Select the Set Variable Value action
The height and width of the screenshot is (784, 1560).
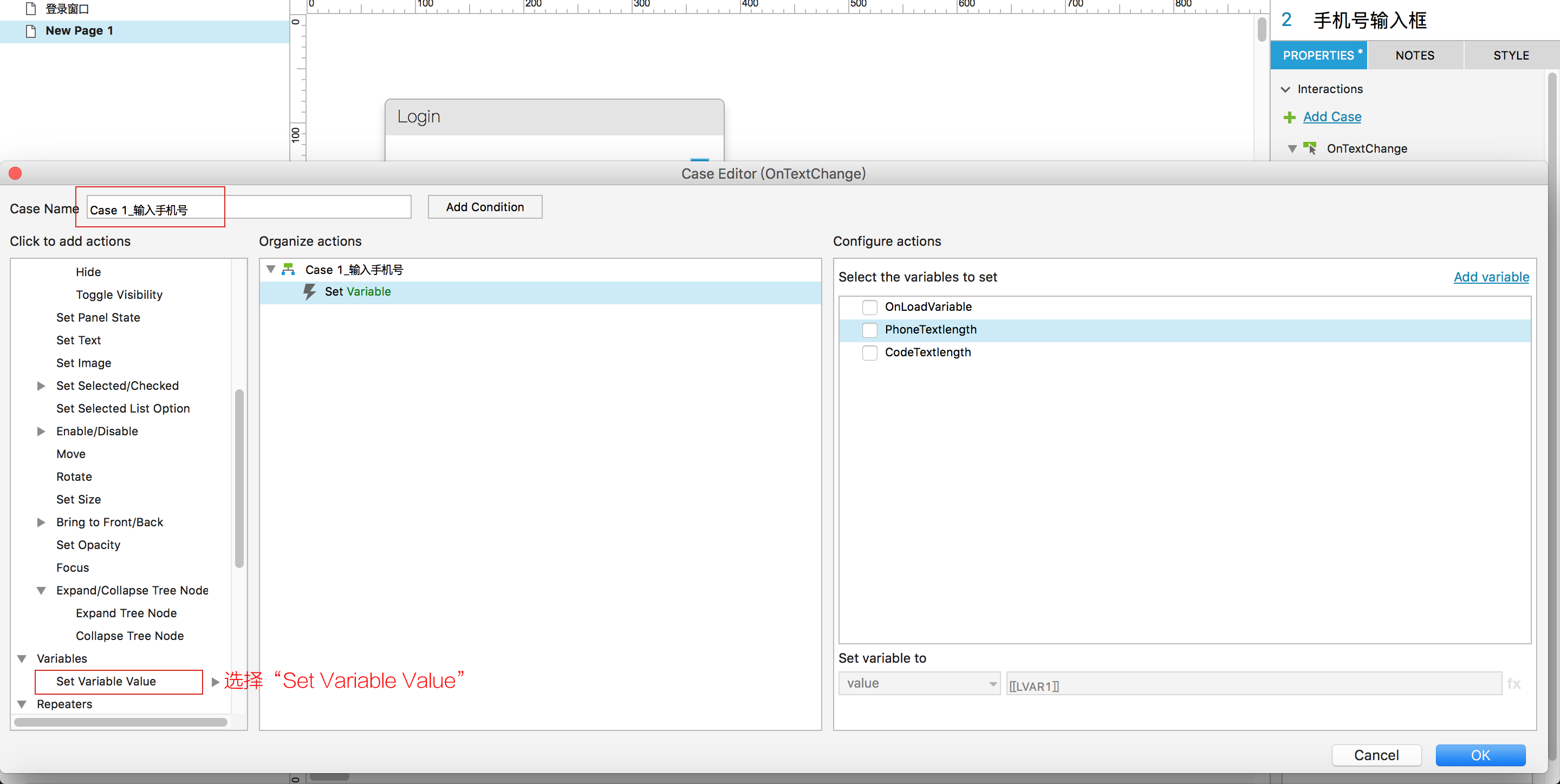[106, 682]
